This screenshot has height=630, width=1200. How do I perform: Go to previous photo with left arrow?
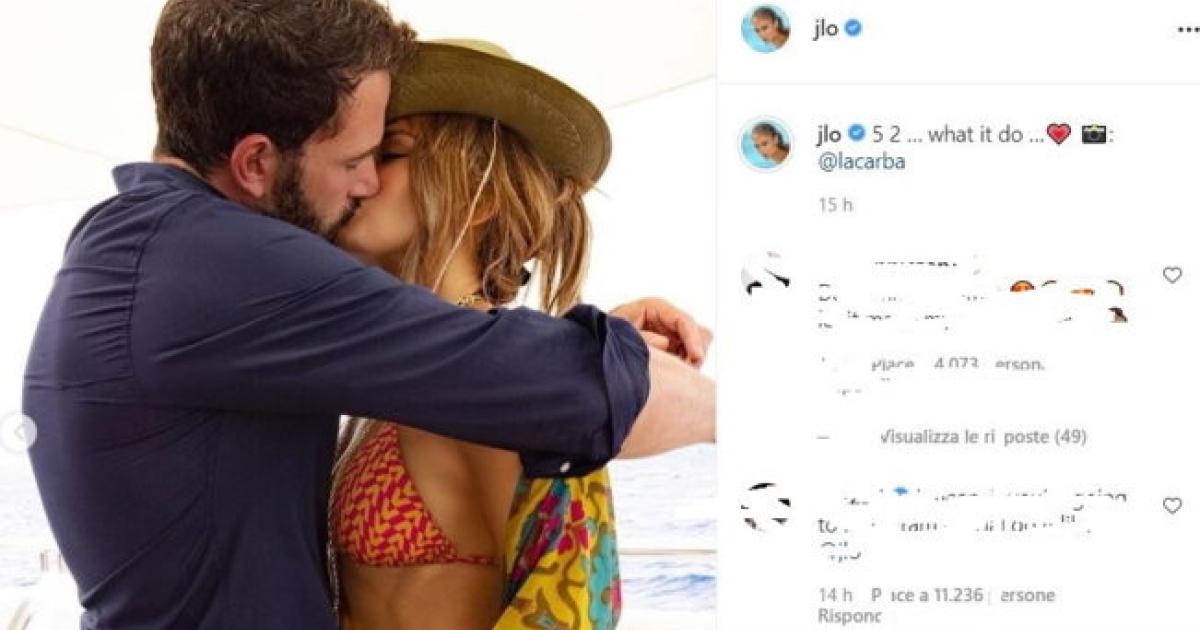pyautogui.click(x=17, y=433)
